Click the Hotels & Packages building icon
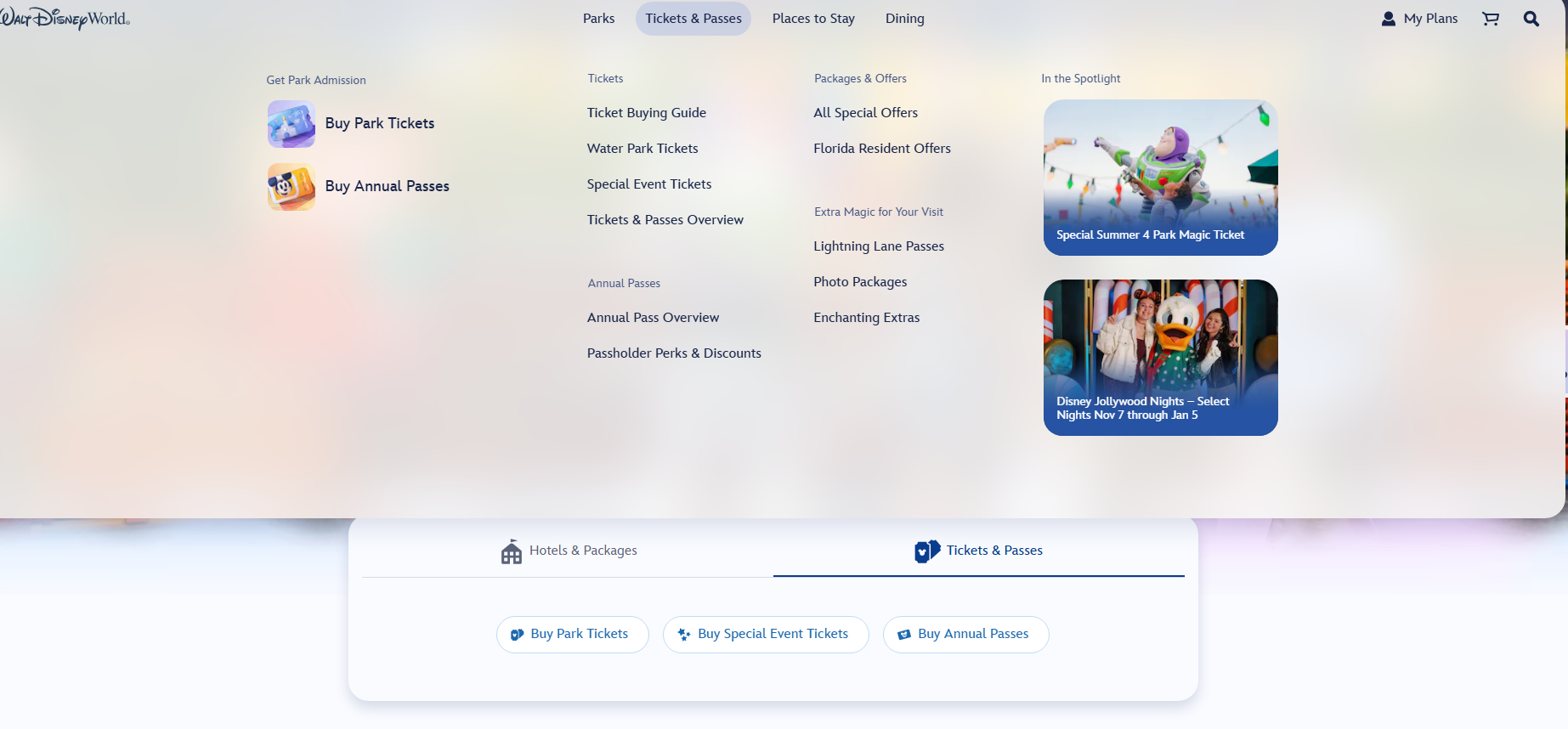 512,551
